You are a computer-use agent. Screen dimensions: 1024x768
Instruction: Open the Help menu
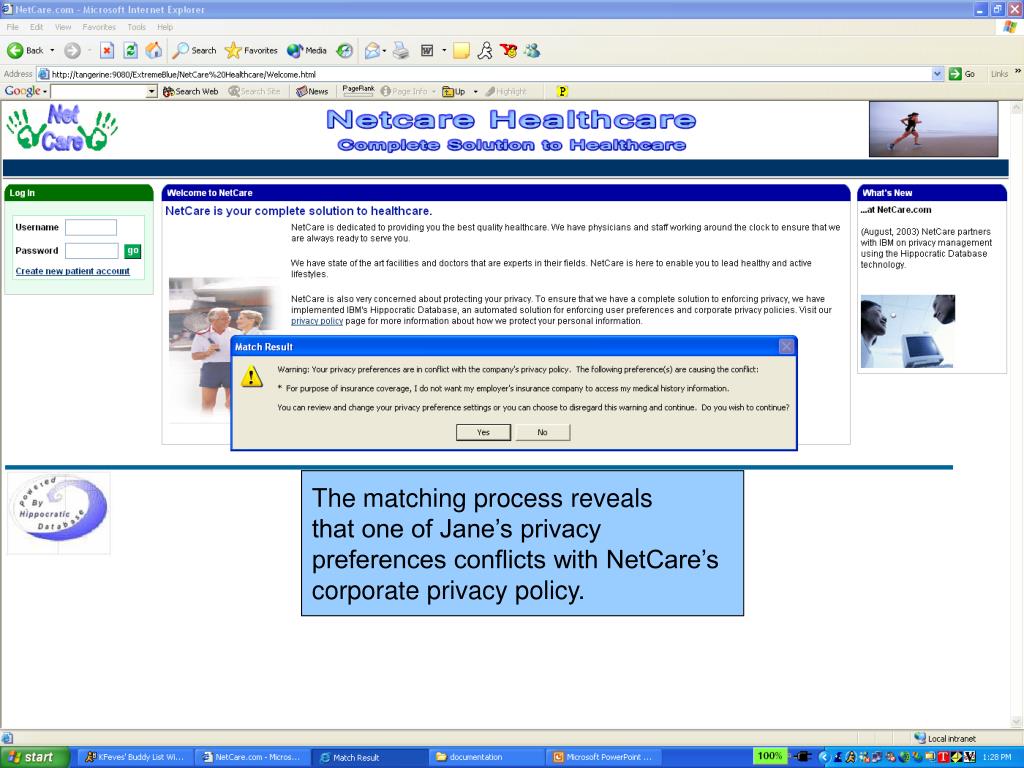[165, 27]
